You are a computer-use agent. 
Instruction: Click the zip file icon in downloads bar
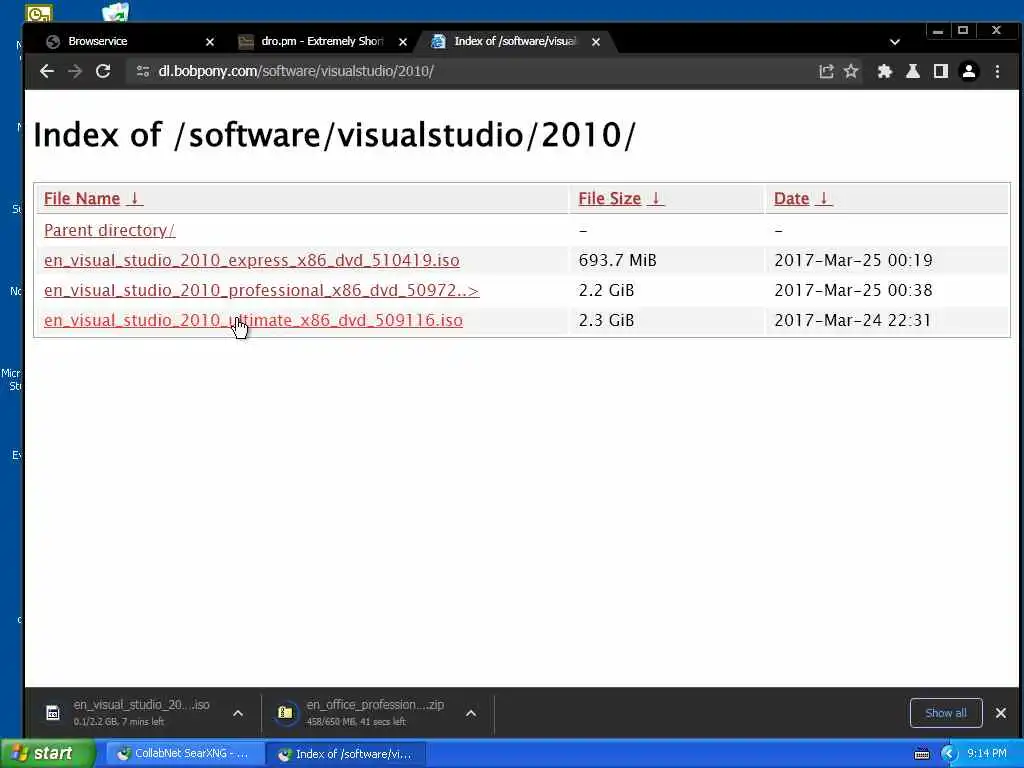[x=285, y=713]
